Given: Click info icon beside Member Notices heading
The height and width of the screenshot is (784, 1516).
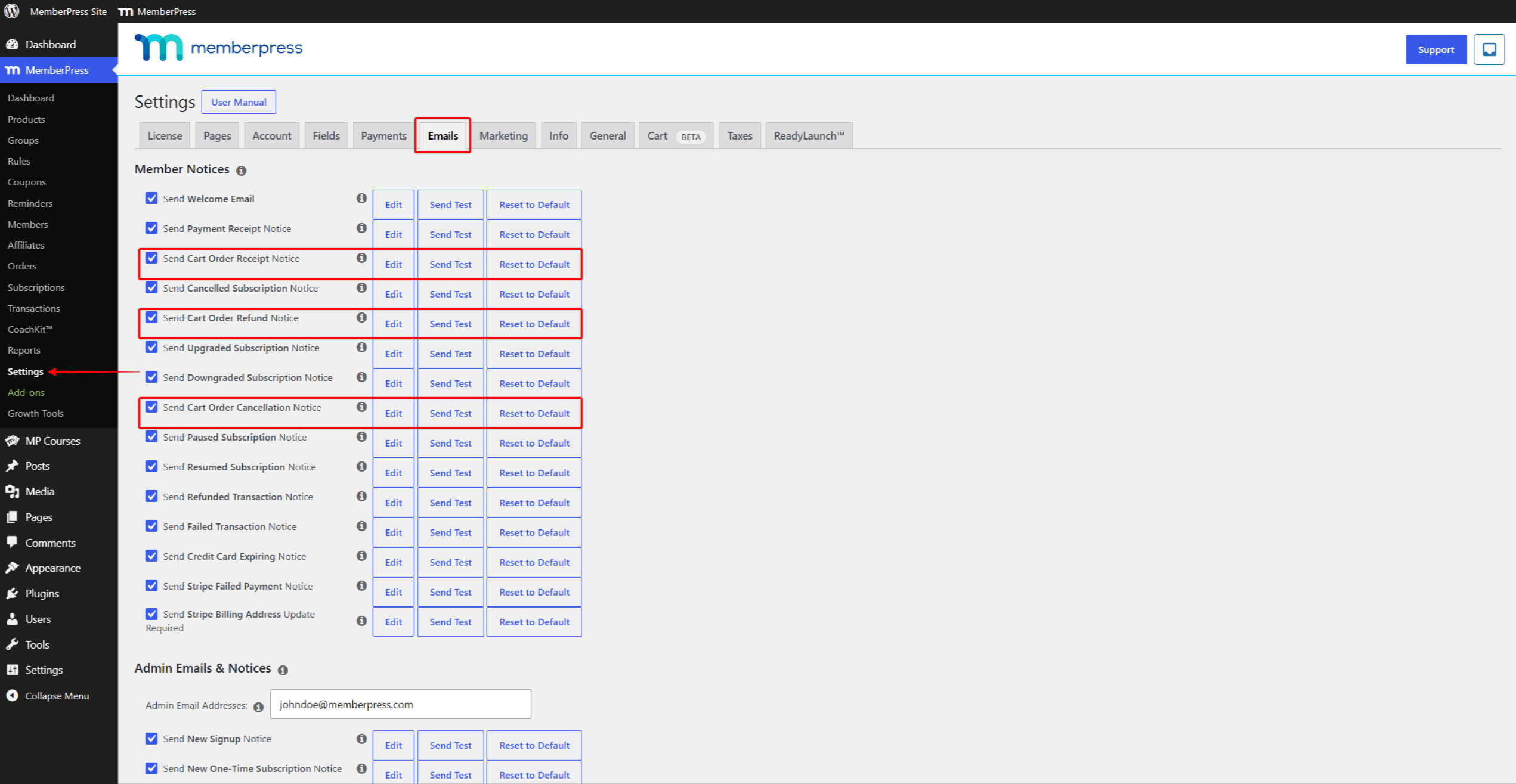Looking at the screenshot, I should (x=241, y=171).
